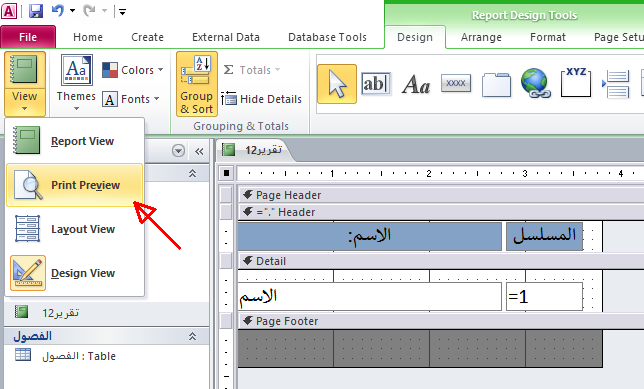Toggle Hide Details option
The width and height of the screenshot is (644, 389).
click(261, 99)
